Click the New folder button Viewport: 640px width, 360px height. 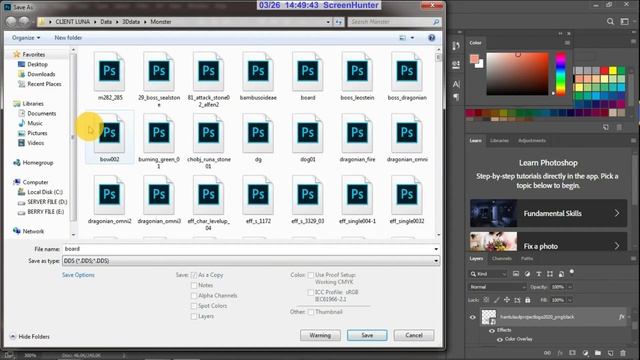(68, 38)
